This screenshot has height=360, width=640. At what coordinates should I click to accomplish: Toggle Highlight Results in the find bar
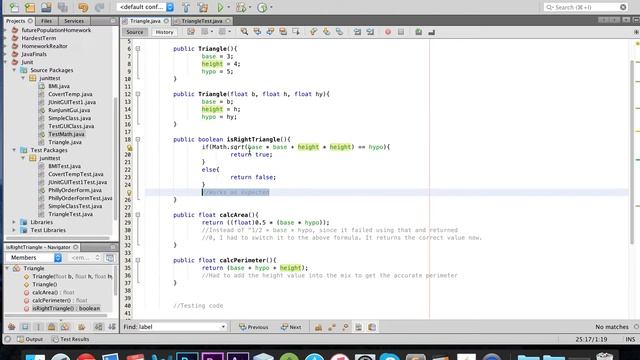[x=358, y=327]
